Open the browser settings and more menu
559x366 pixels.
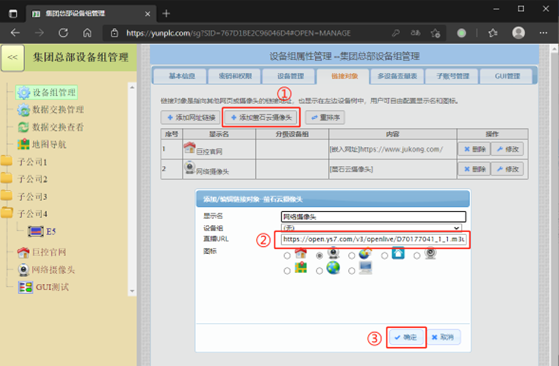543,33
